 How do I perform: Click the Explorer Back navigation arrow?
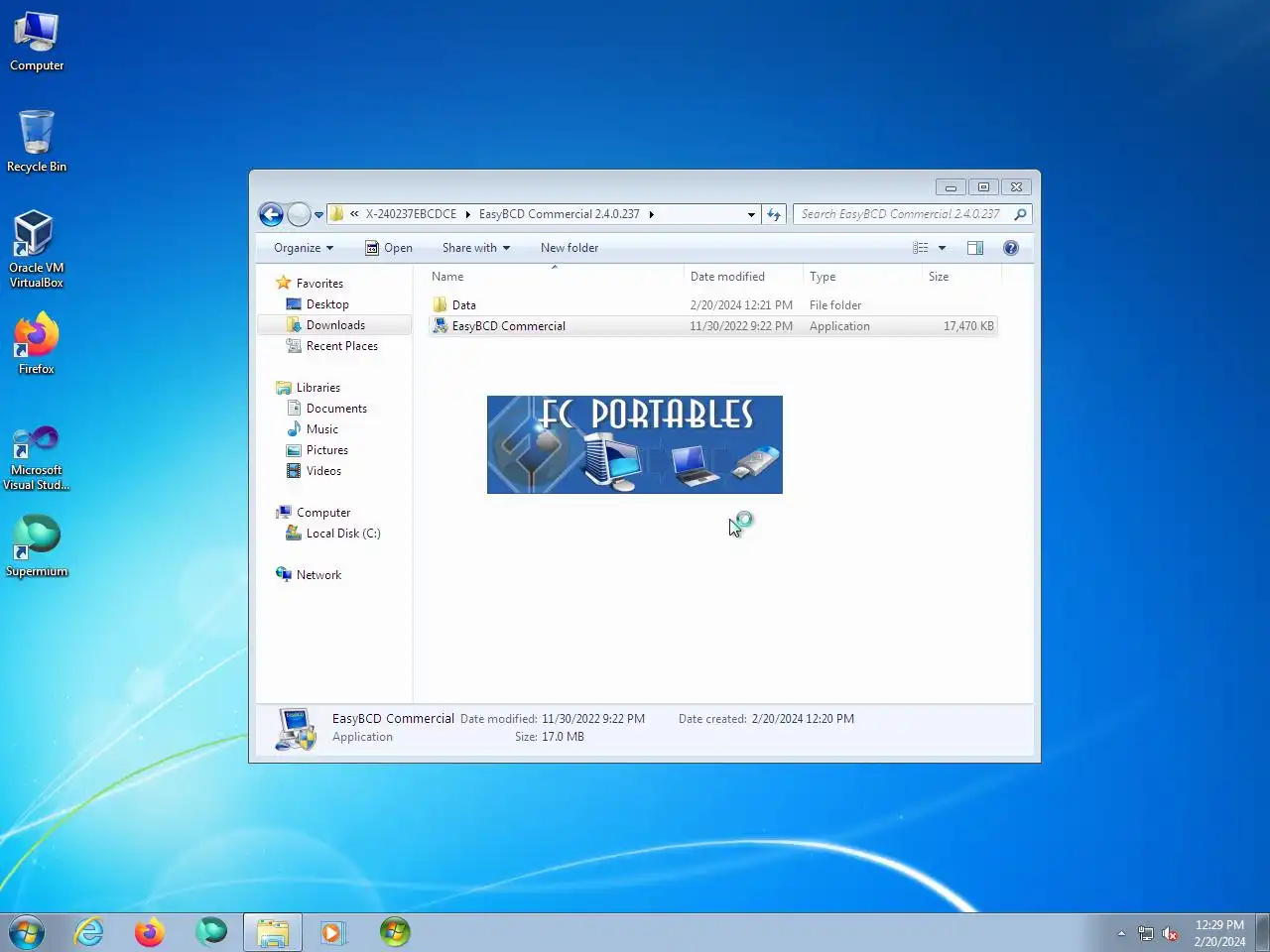tap(271, 214)
